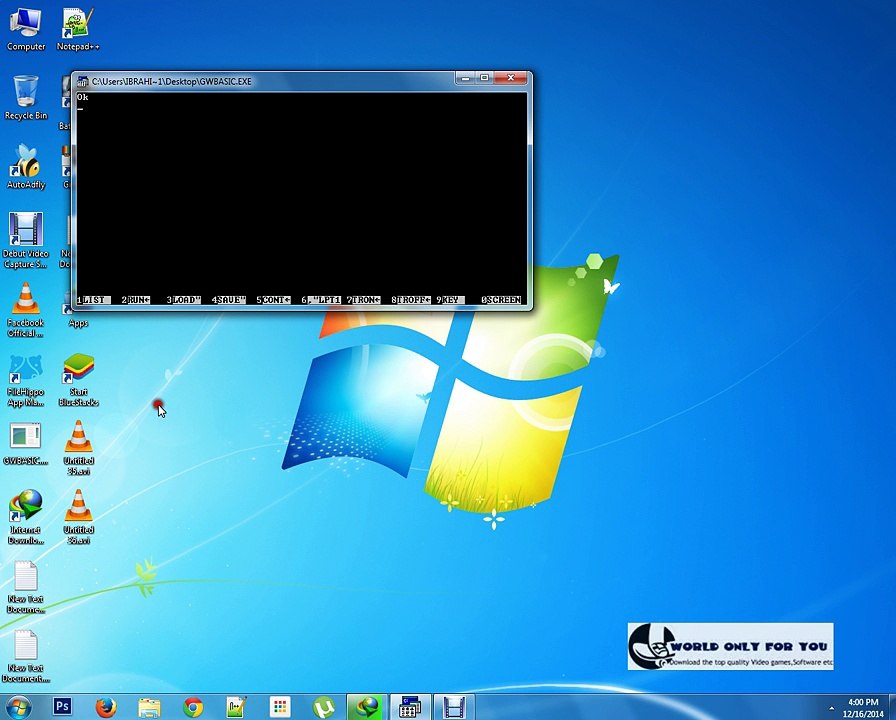Launch the AutoAdfly desktop shortcut
The height and width of the screenshot is (720, 896).
coord(26,167)
